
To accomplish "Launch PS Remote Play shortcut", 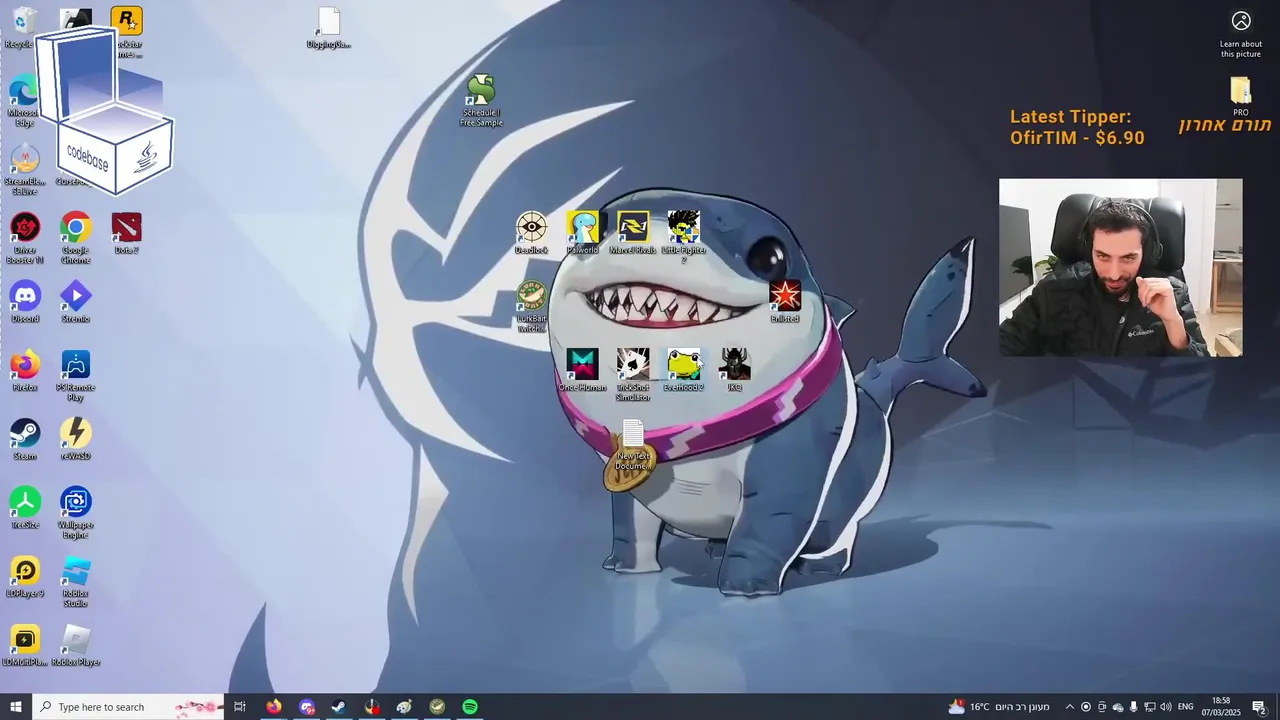I will pyautogui.click(x=75, y=375).
